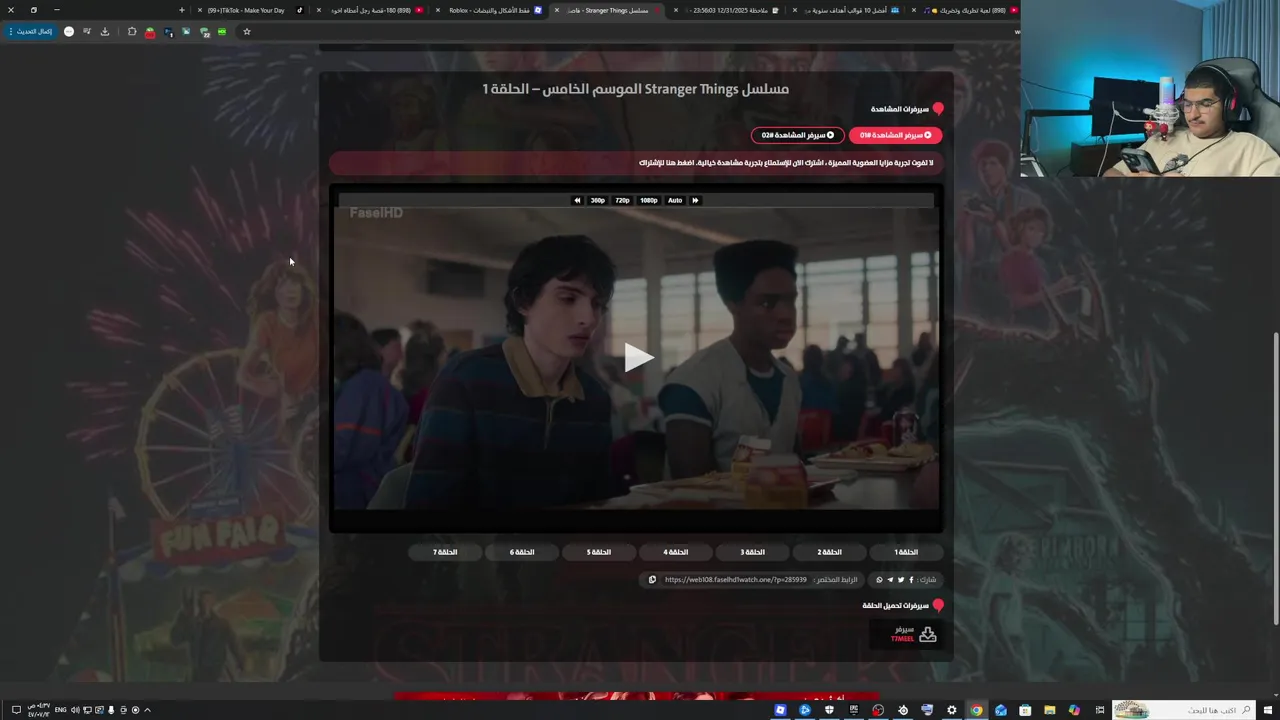Select 360p video quality

tap(598, 200)
